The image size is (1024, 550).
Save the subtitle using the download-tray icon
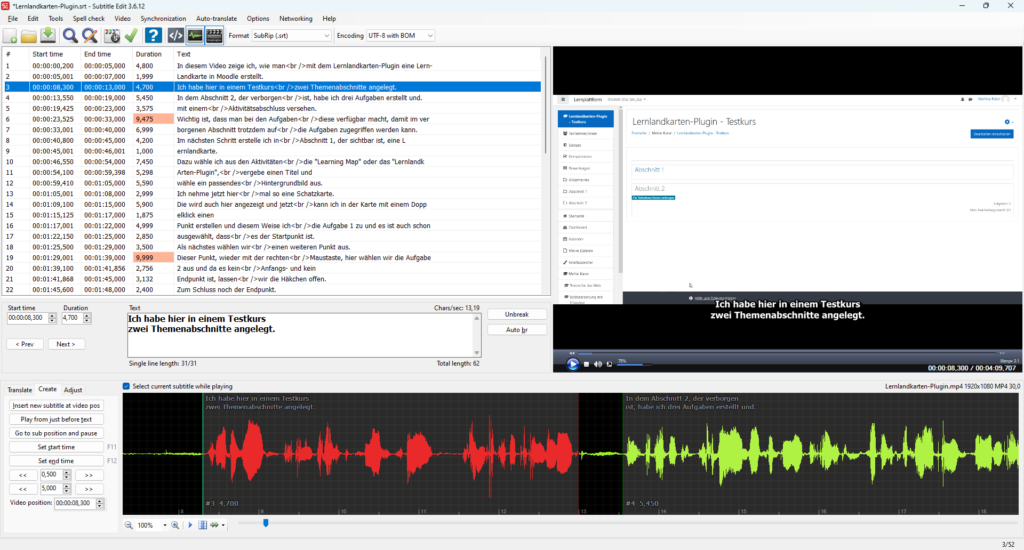tap(48, 36)
